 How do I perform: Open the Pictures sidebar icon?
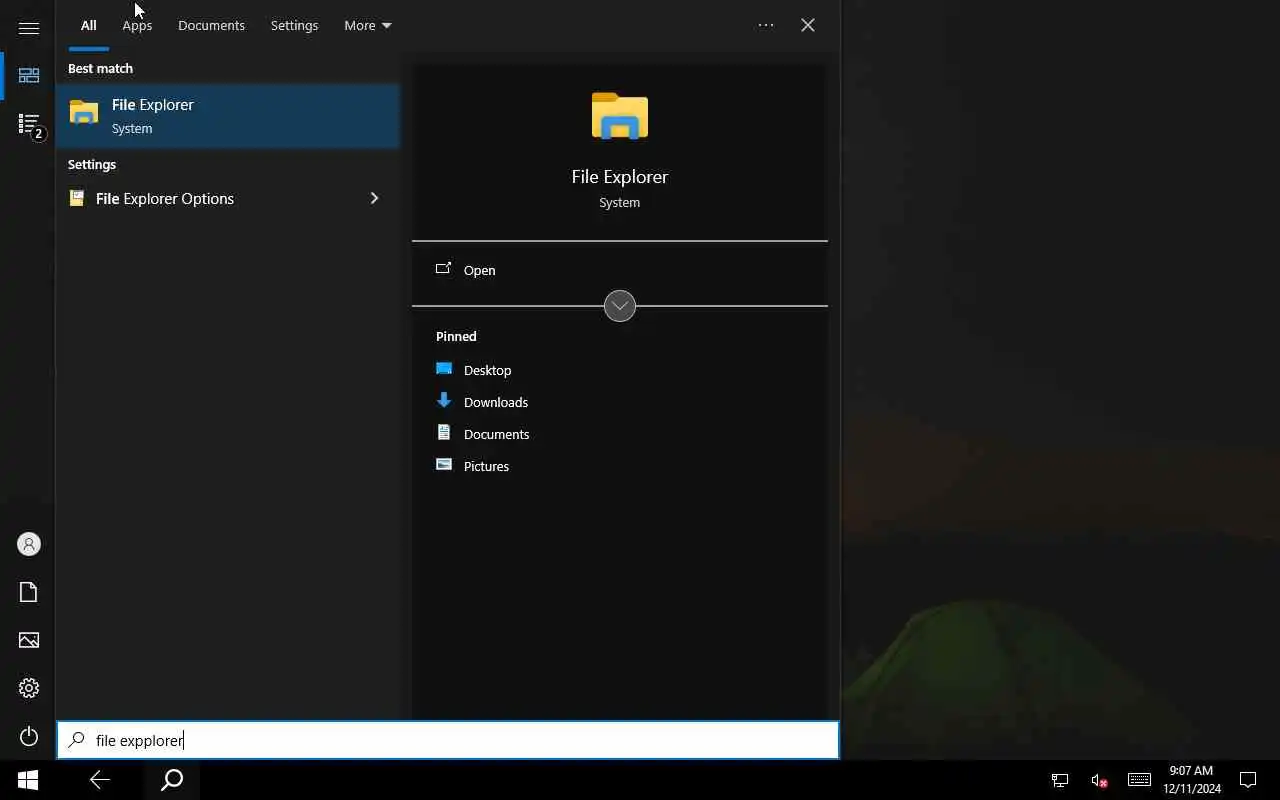[x=28, y=640]
